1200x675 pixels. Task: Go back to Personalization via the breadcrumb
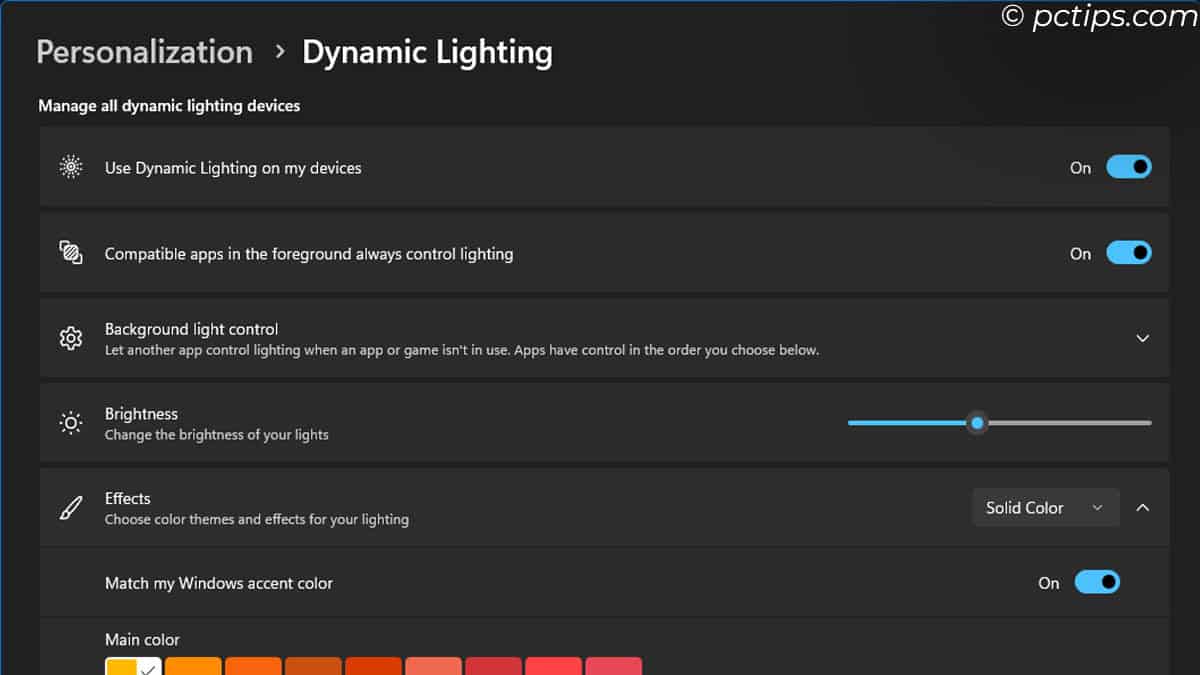click(144, 52)
